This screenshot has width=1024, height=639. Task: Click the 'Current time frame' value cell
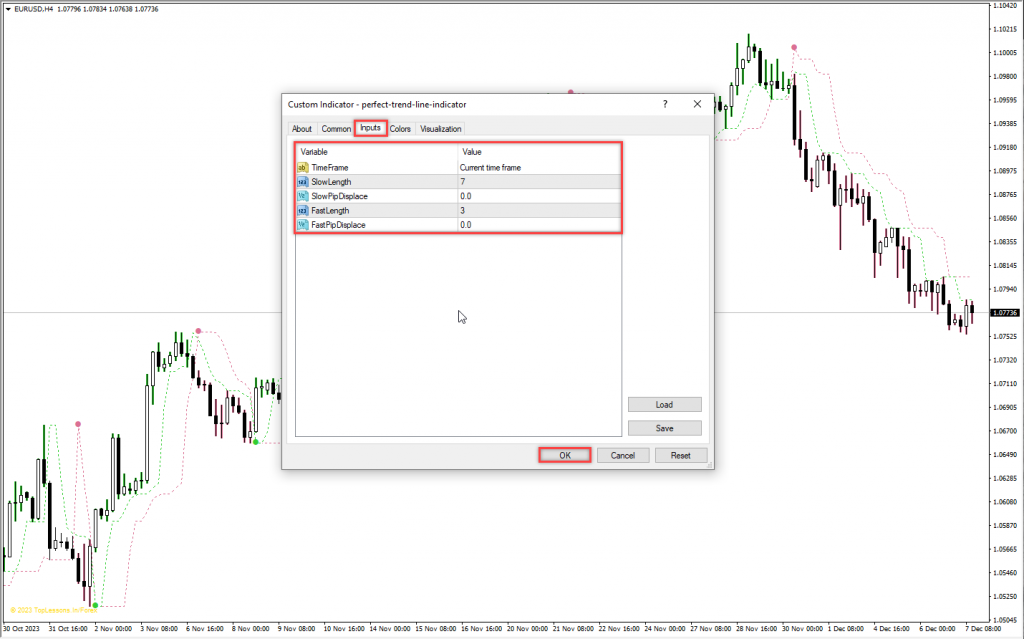point(539,167)
